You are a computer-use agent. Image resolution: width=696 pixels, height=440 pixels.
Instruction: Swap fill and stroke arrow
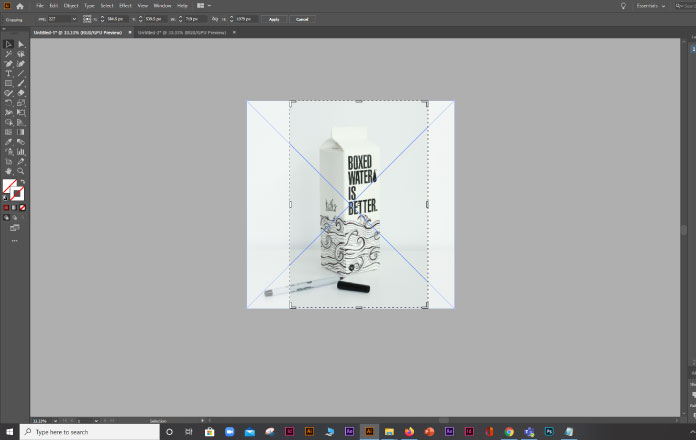point(23,182)
